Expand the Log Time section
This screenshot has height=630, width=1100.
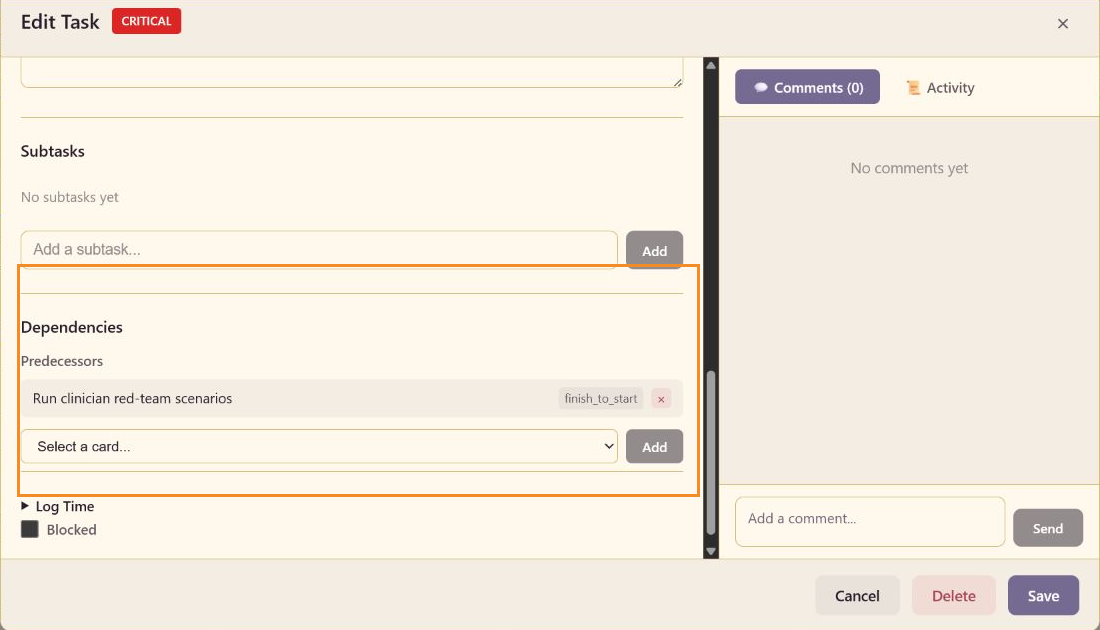(x=58, y=506)
